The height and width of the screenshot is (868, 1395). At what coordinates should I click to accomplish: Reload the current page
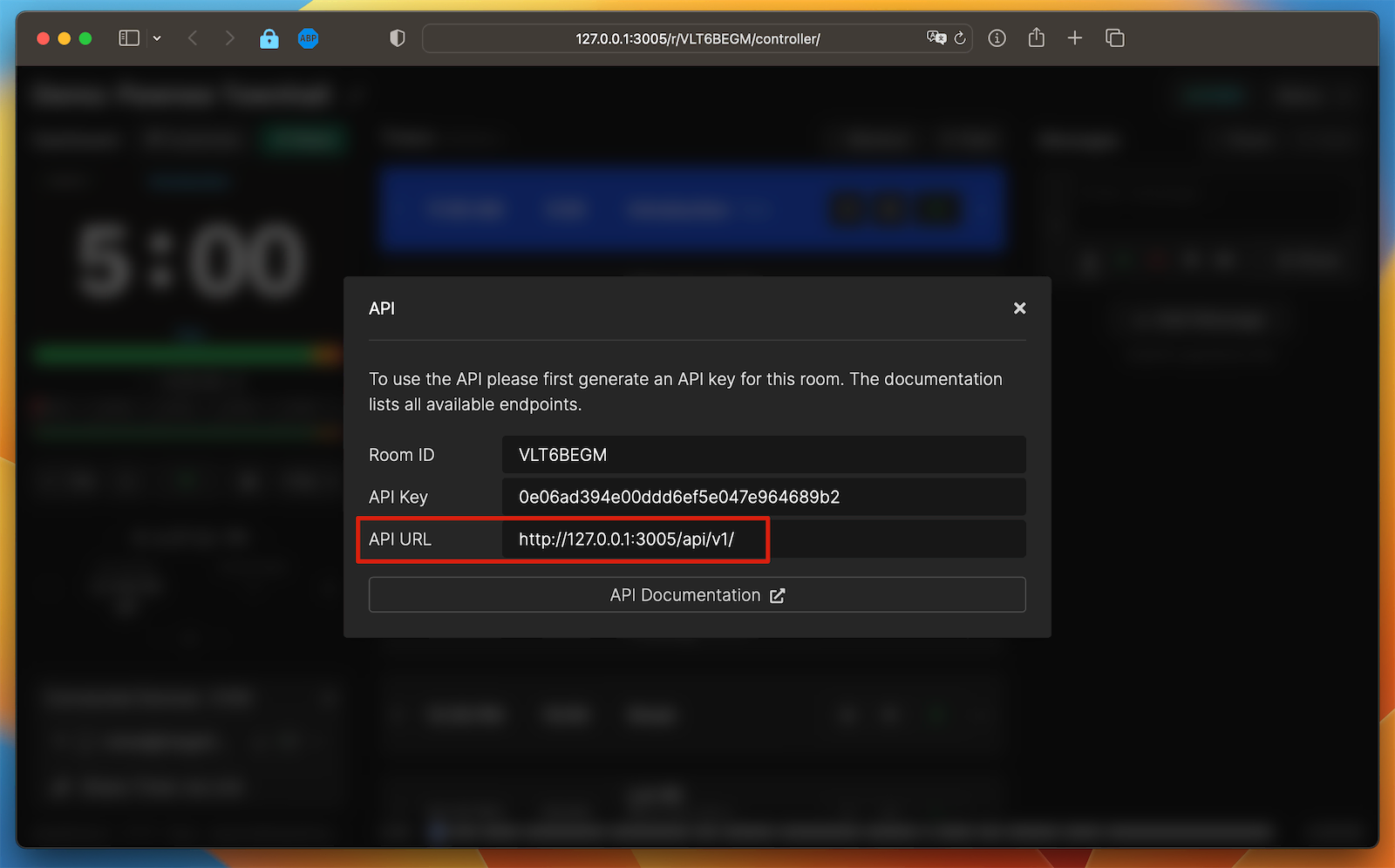pos(960,37)
